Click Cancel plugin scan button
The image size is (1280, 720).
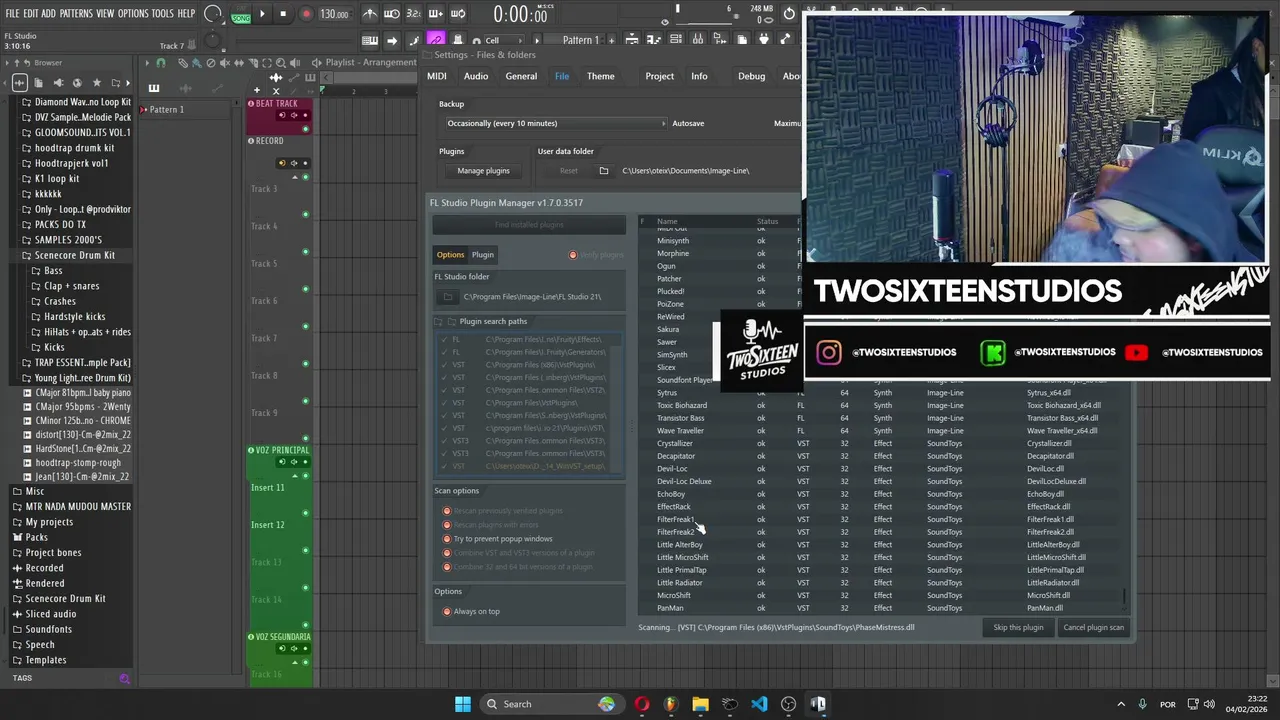[x=1093, y=627]
